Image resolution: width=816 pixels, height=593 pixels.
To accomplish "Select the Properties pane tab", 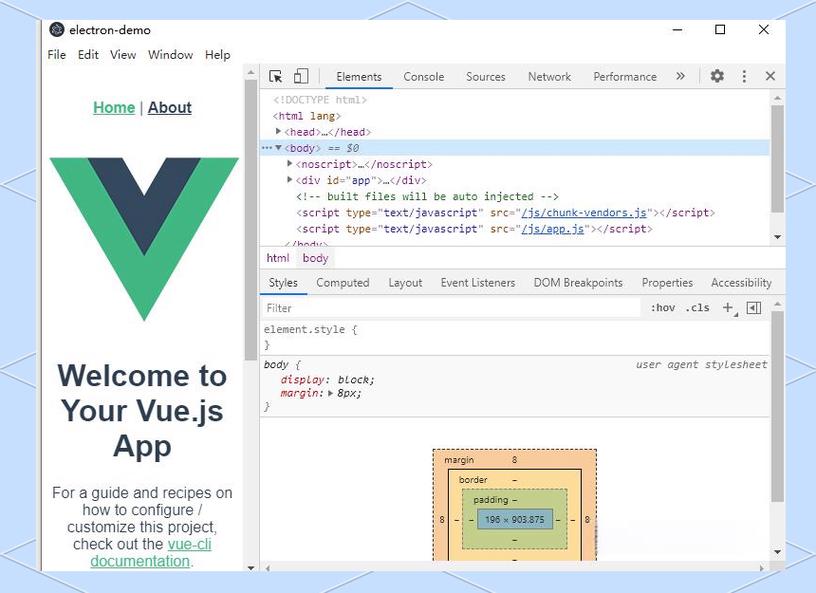I will [x=667, y=283].
